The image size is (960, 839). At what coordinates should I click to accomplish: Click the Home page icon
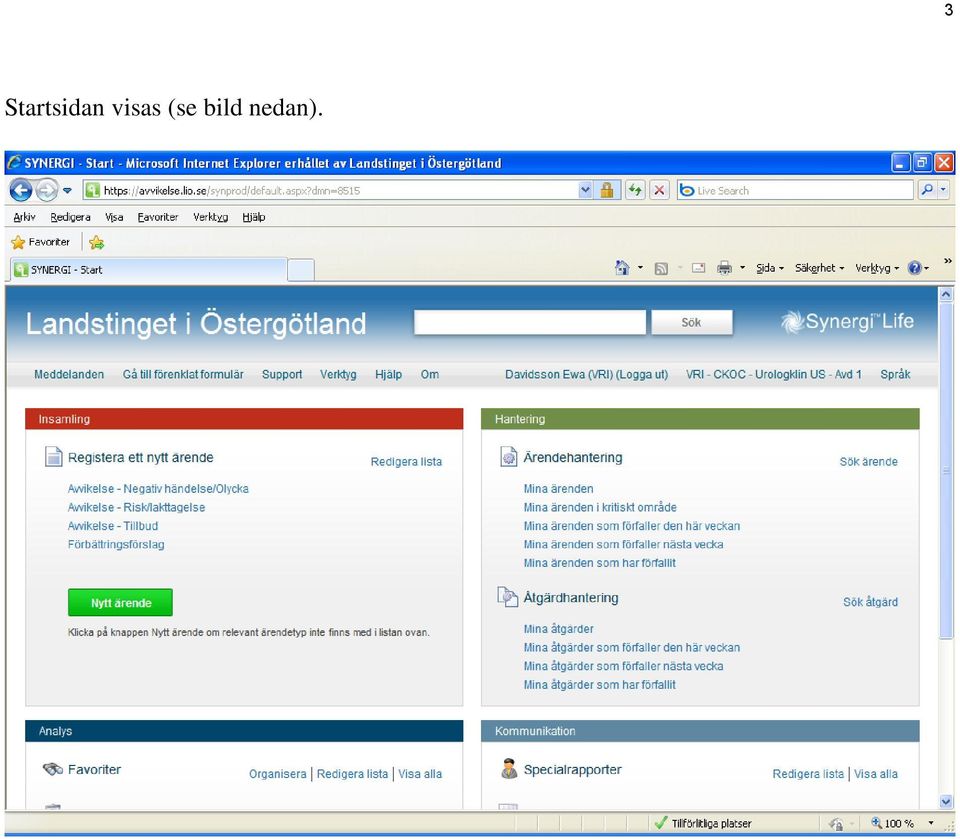coord(622,268)
